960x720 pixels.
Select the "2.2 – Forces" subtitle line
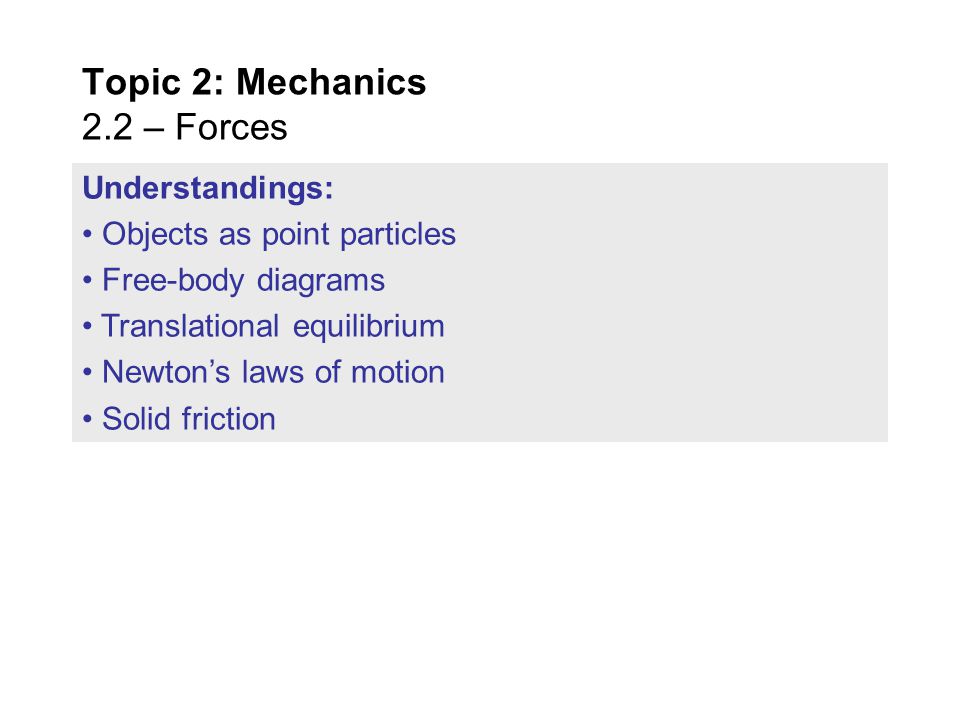pyautogui.click(x=184, y=127)
